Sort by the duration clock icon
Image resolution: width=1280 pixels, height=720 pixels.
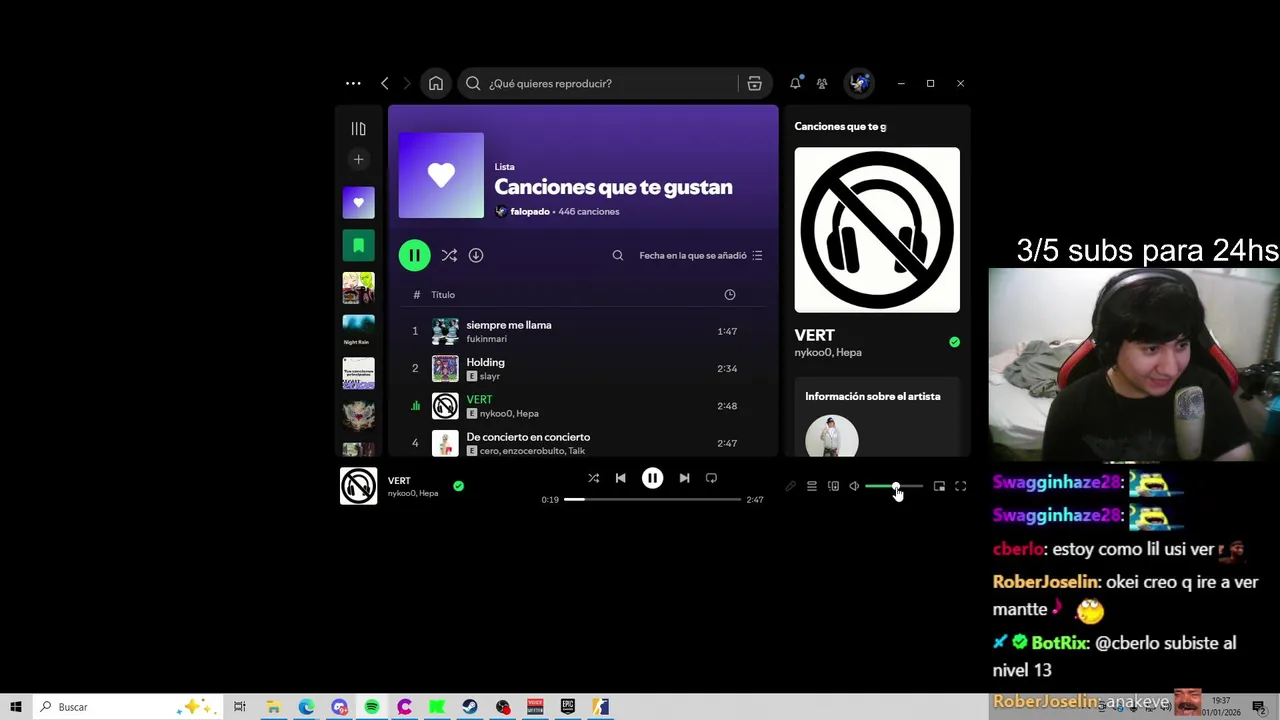[730, 295]
